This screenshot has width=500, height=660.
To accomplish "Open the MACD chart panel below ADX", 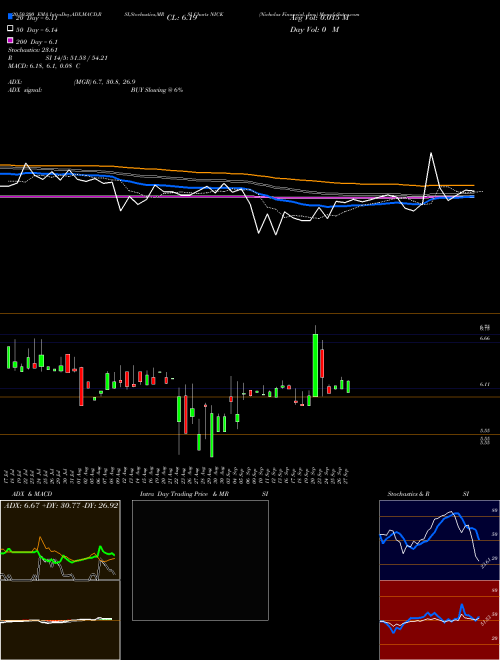I will [x=60, y=620].
